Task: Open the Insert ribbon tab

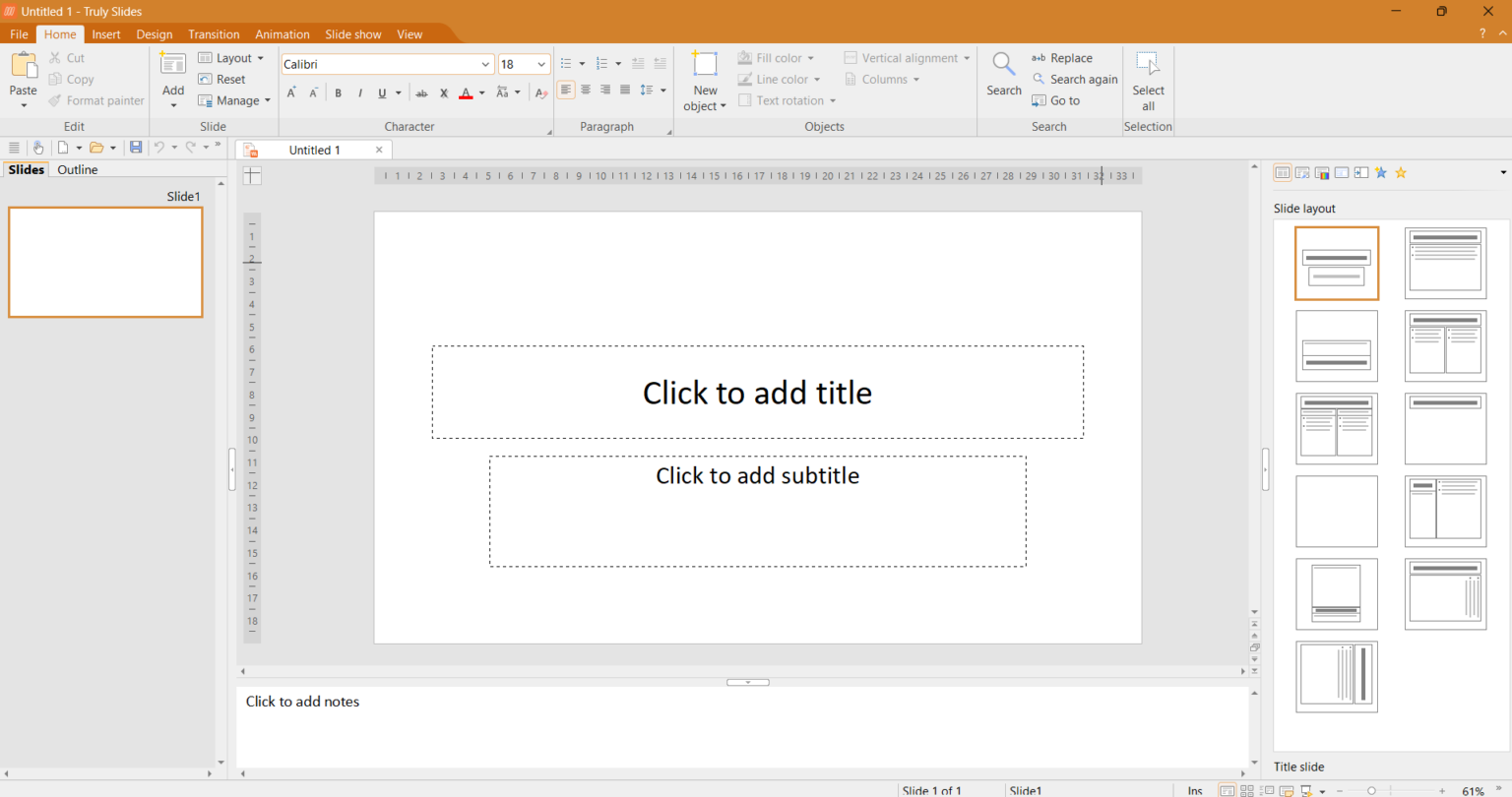Action: (x=106, y=34)
